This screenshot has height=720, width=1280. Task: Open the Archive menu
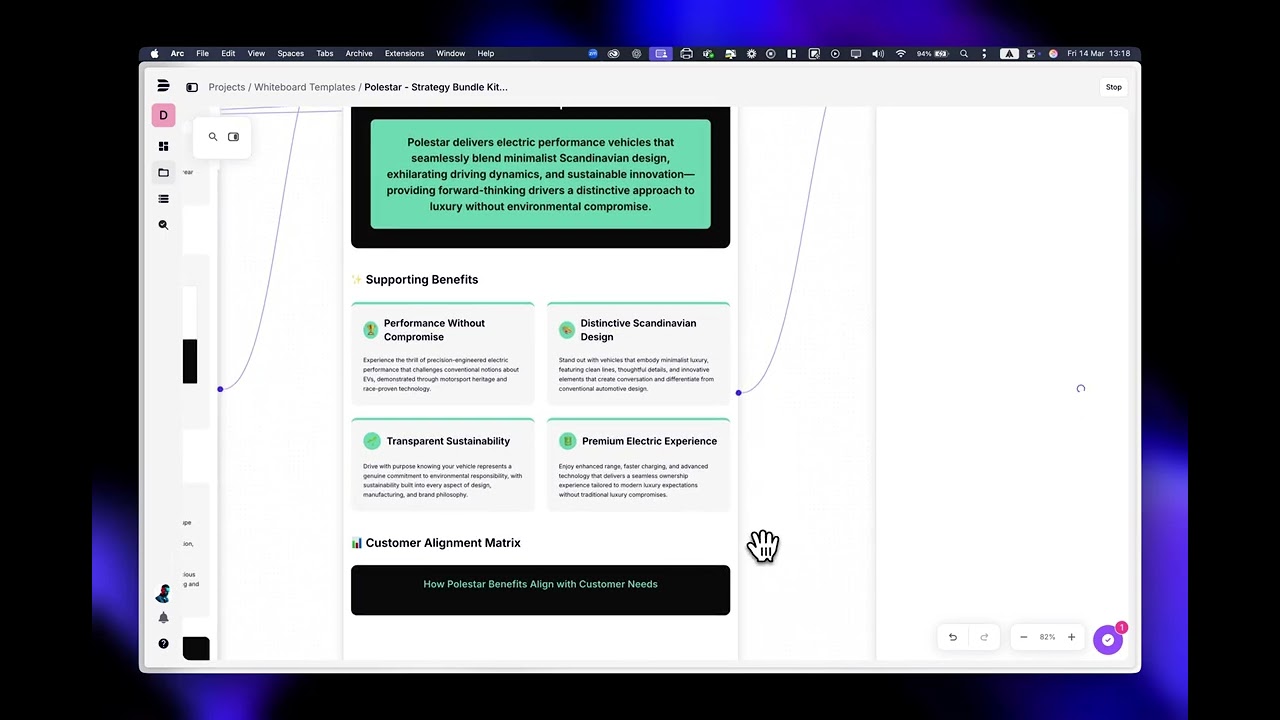[359, 53]
